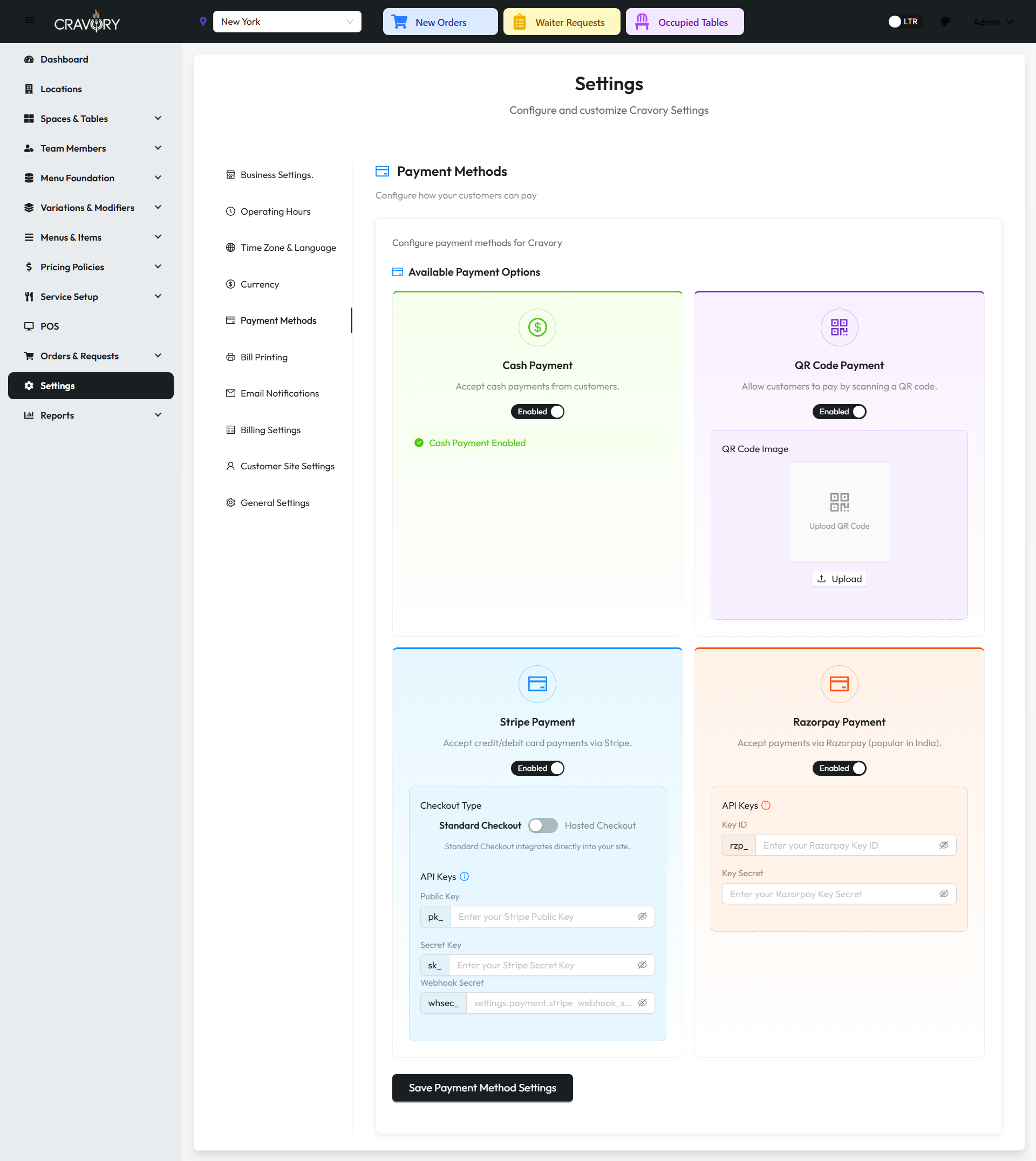The height and width of the screenshot is (1161, 1036).
Task: Click the Operating Hours clock icon
Action: (230, 211)
